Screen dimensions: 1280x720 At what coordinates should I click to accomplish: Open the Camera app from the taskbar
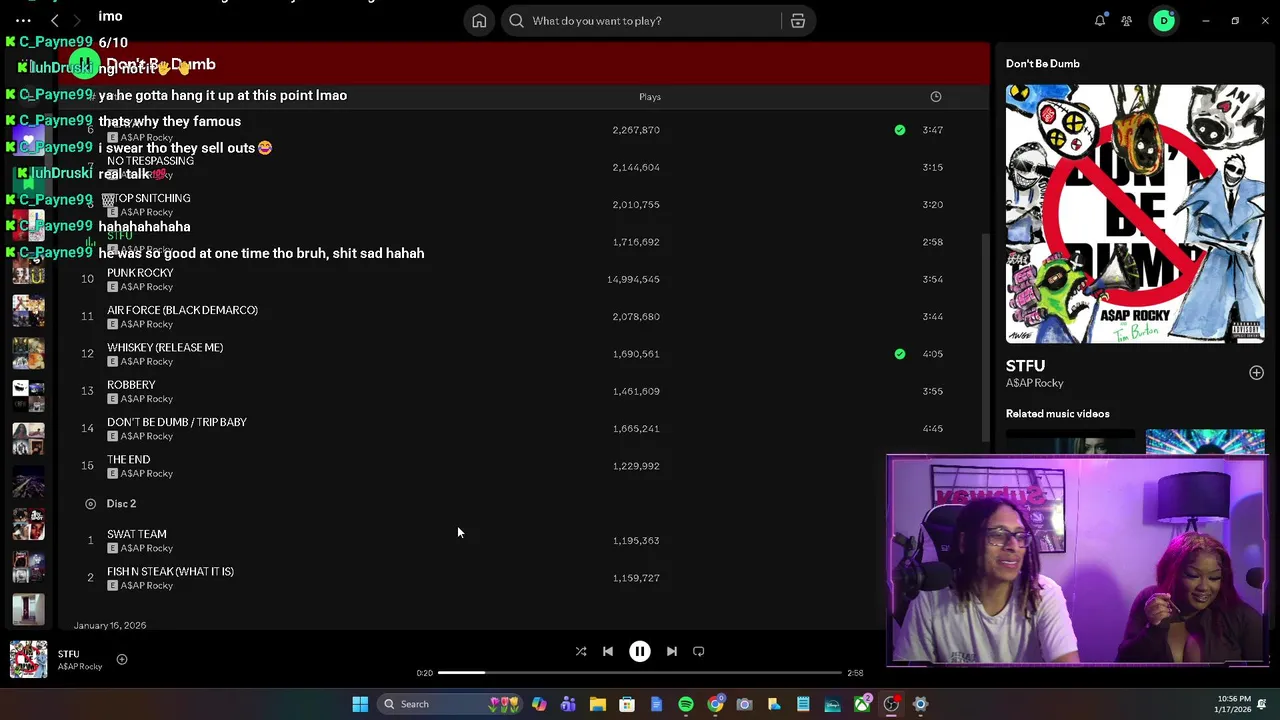744,704
